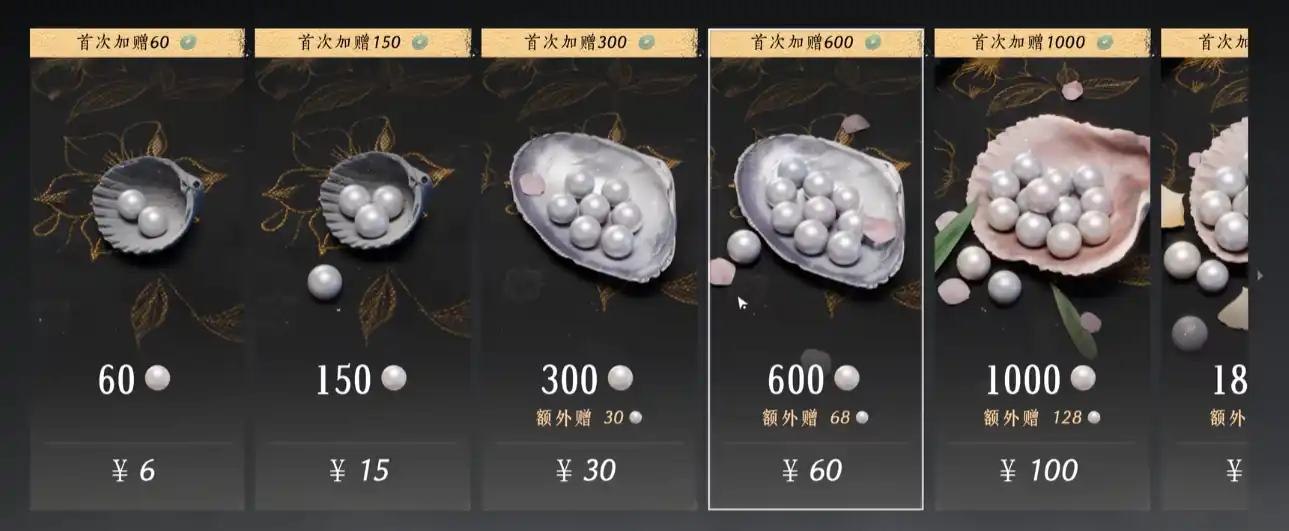Click jade coin icon on 首次加赠1000 banner
This screenshot has width=1289, height=531.
pos(1104,42)
